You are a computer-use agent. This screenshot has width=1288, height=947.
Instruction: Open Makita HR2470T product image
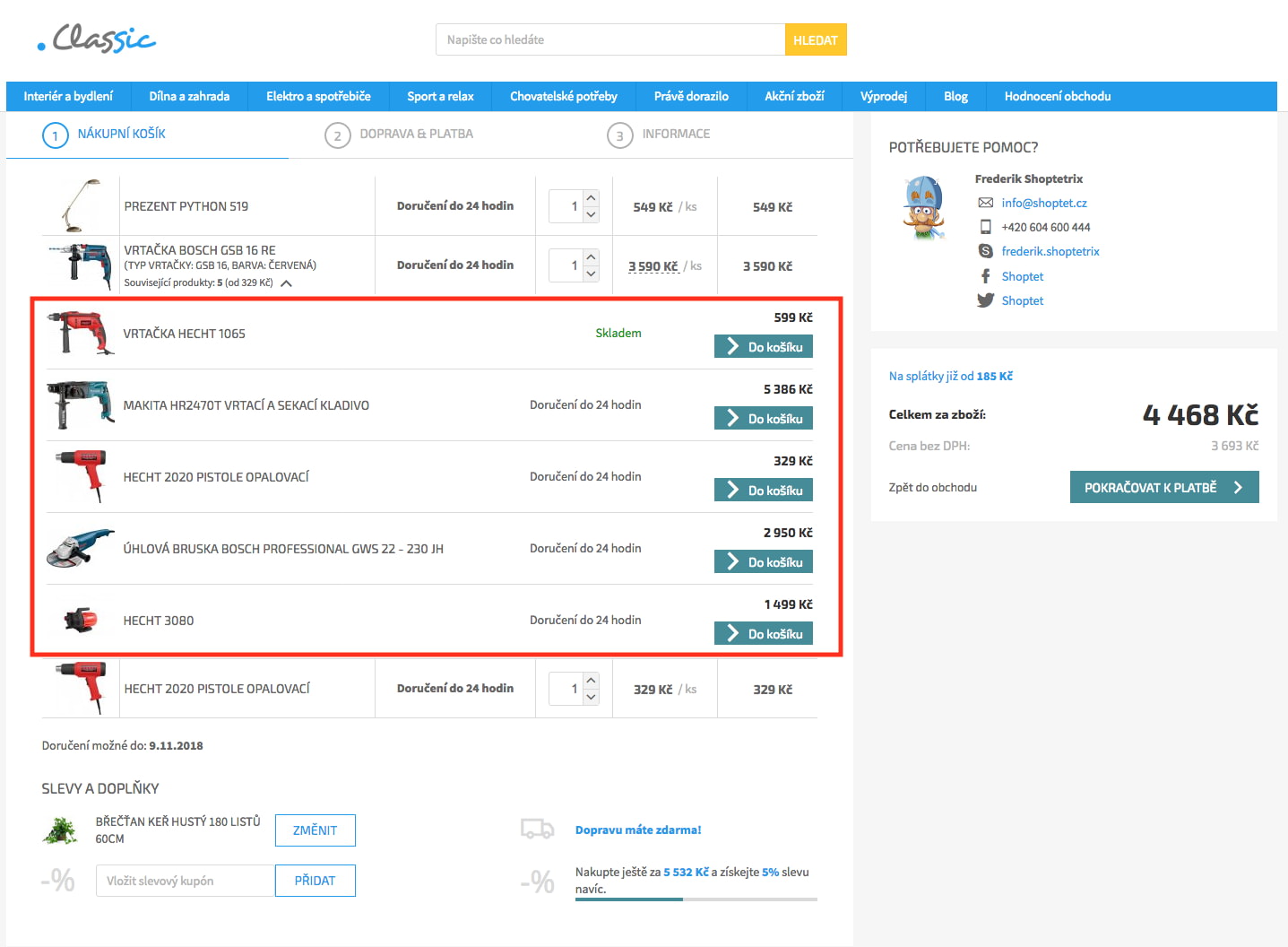(81, 404)
